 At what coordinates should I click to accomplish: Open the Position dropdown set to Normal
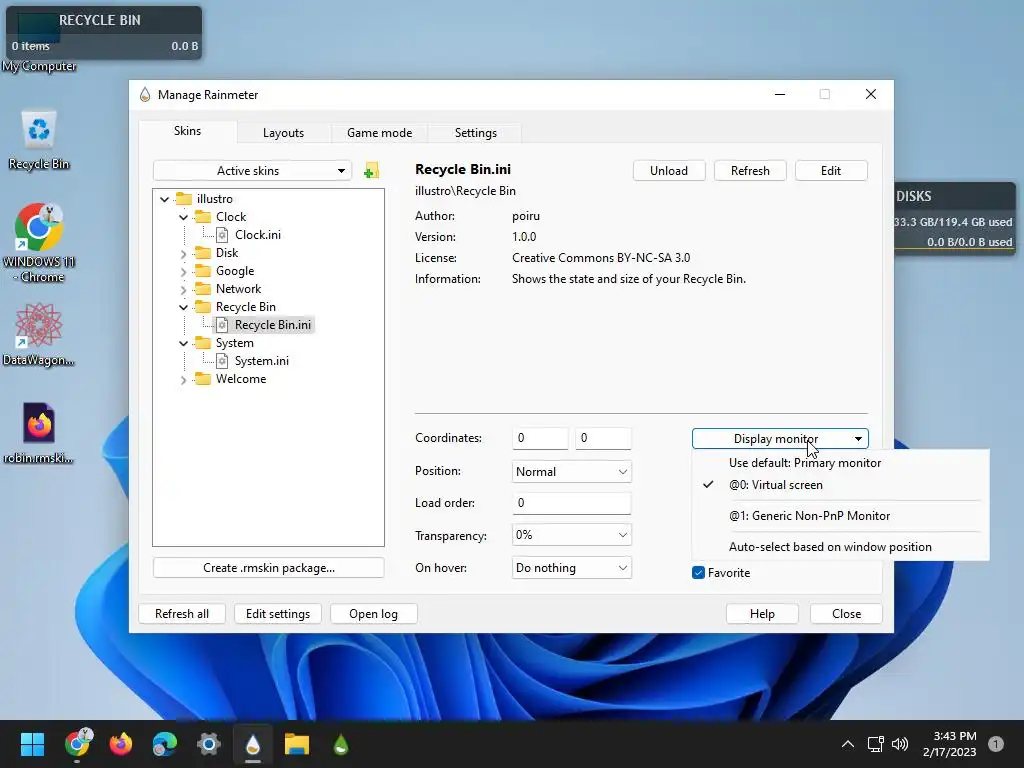[571, 472]
